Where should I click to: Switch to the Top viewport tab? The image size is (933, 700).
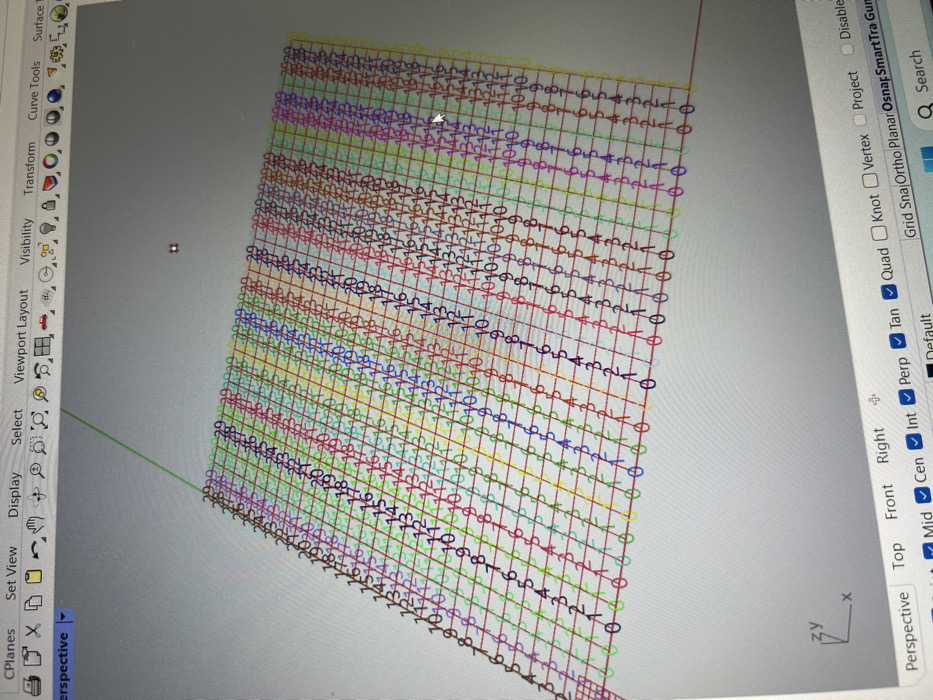(898, 556)
